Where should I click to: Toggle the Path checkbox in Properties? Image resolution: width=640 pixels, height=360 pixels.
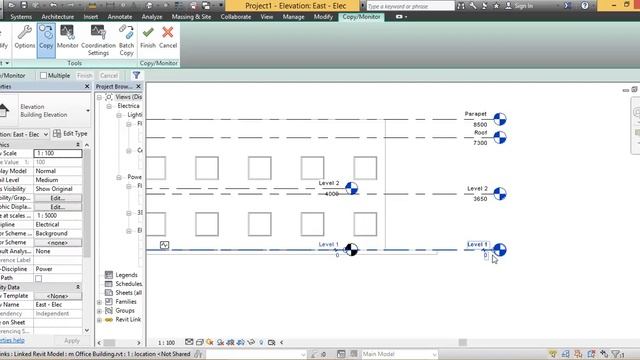pos(38,278)
